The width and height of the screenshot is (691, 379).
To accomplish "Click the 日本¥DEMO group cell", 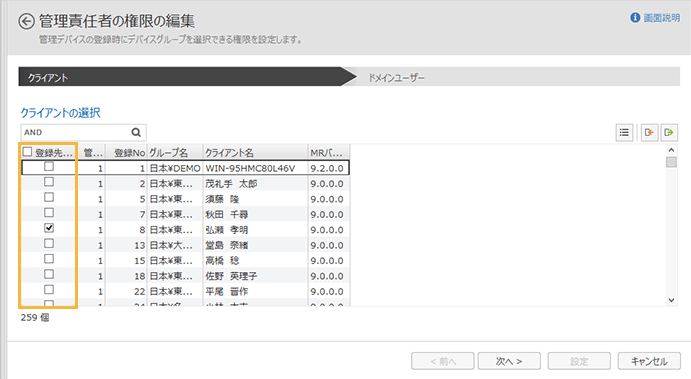I will coord(175,168).
